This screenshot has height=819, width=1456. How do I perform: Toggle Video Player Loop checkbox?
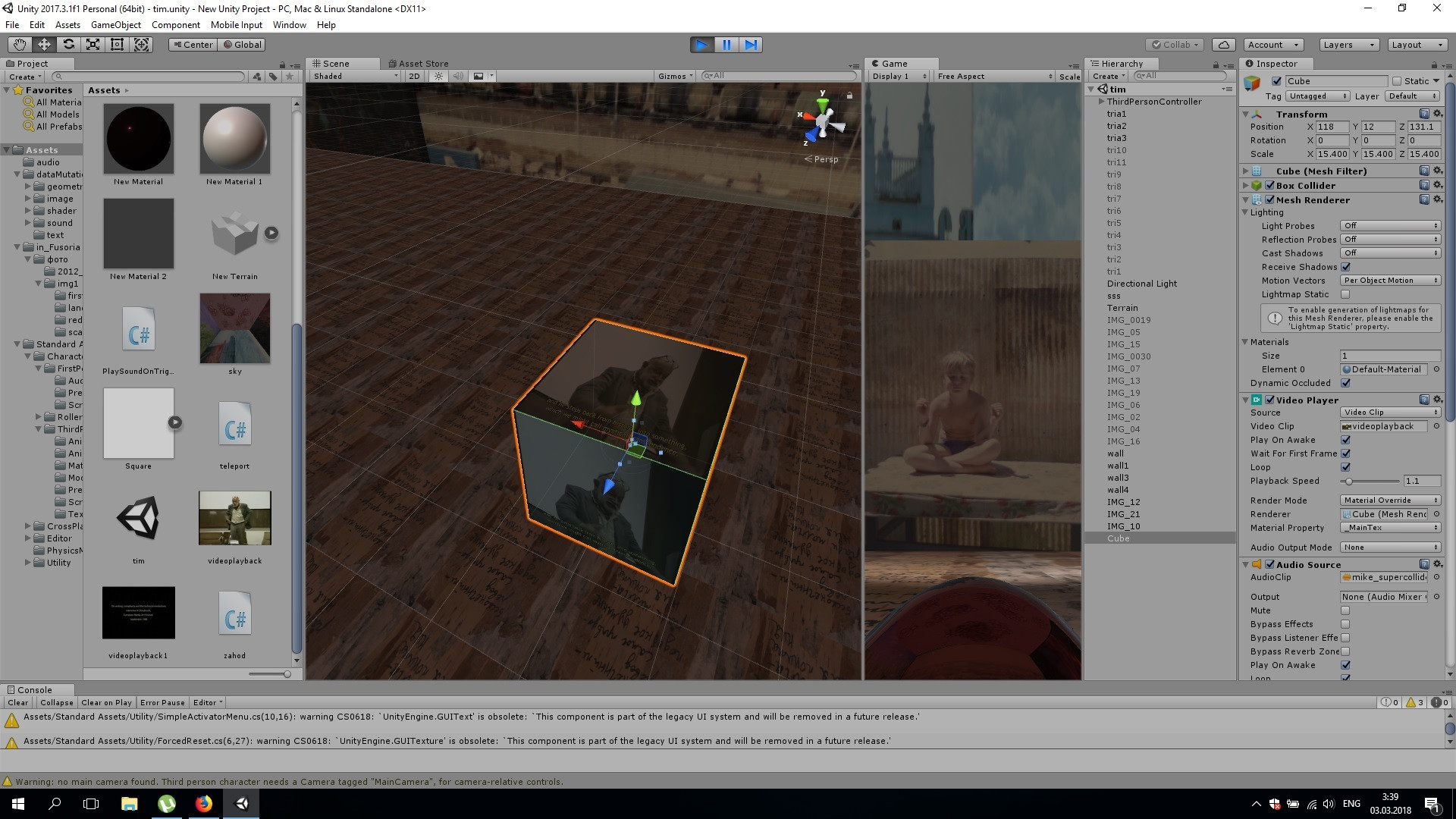(1346, 467)
